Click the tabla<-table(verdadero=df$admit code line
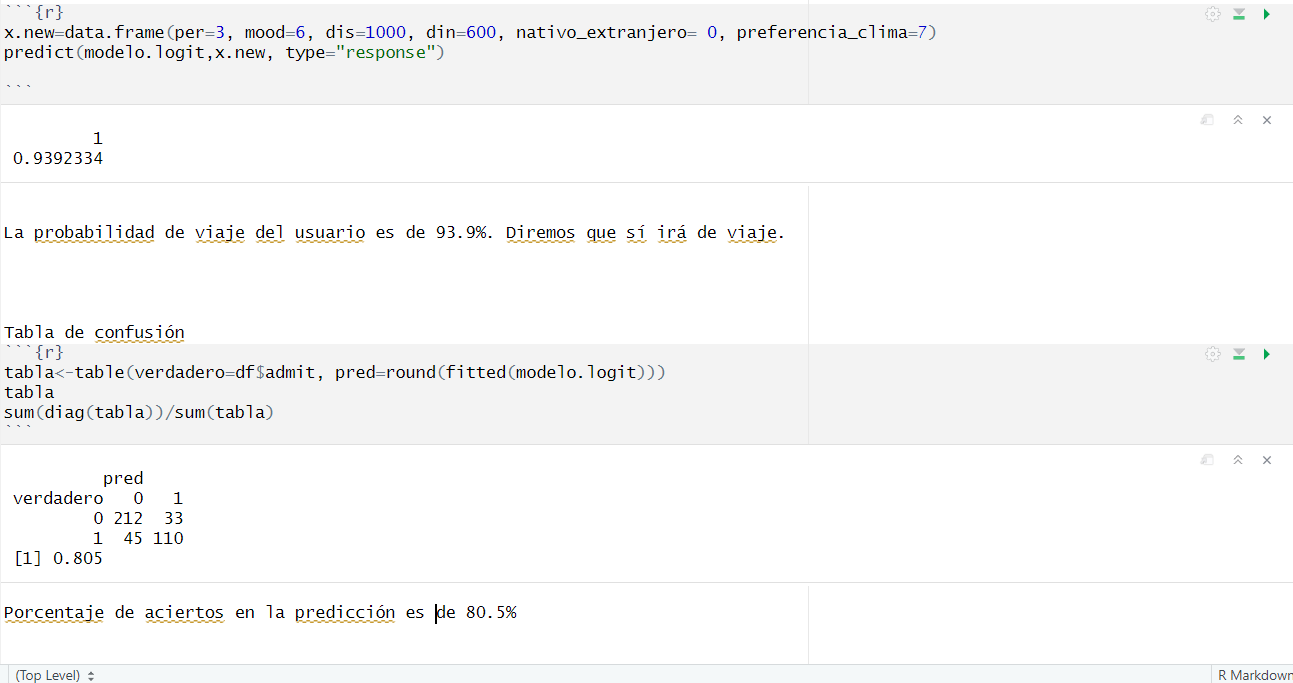The height and width of the screenshot is (683, 1293). 335,372
